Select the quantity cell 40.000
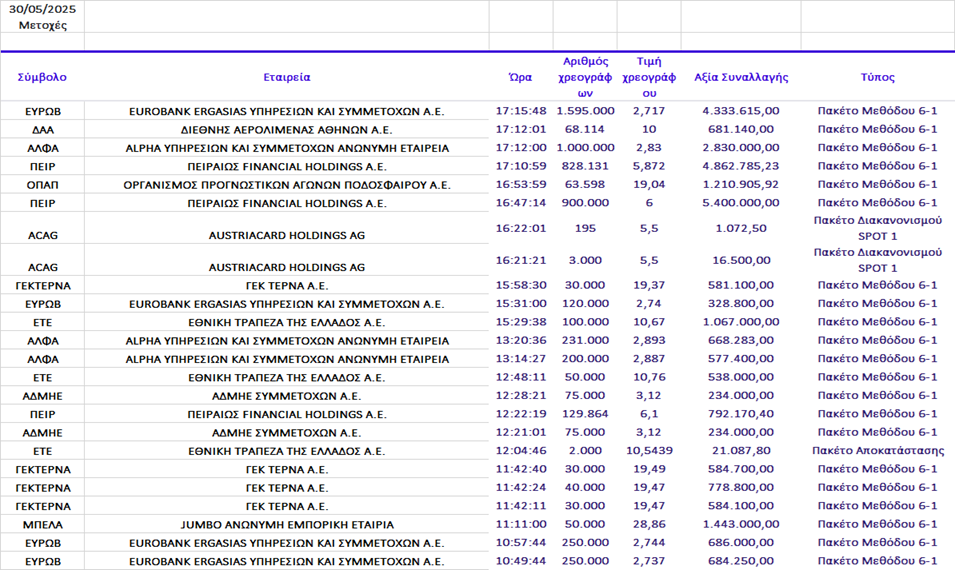 tap(585, 487)
